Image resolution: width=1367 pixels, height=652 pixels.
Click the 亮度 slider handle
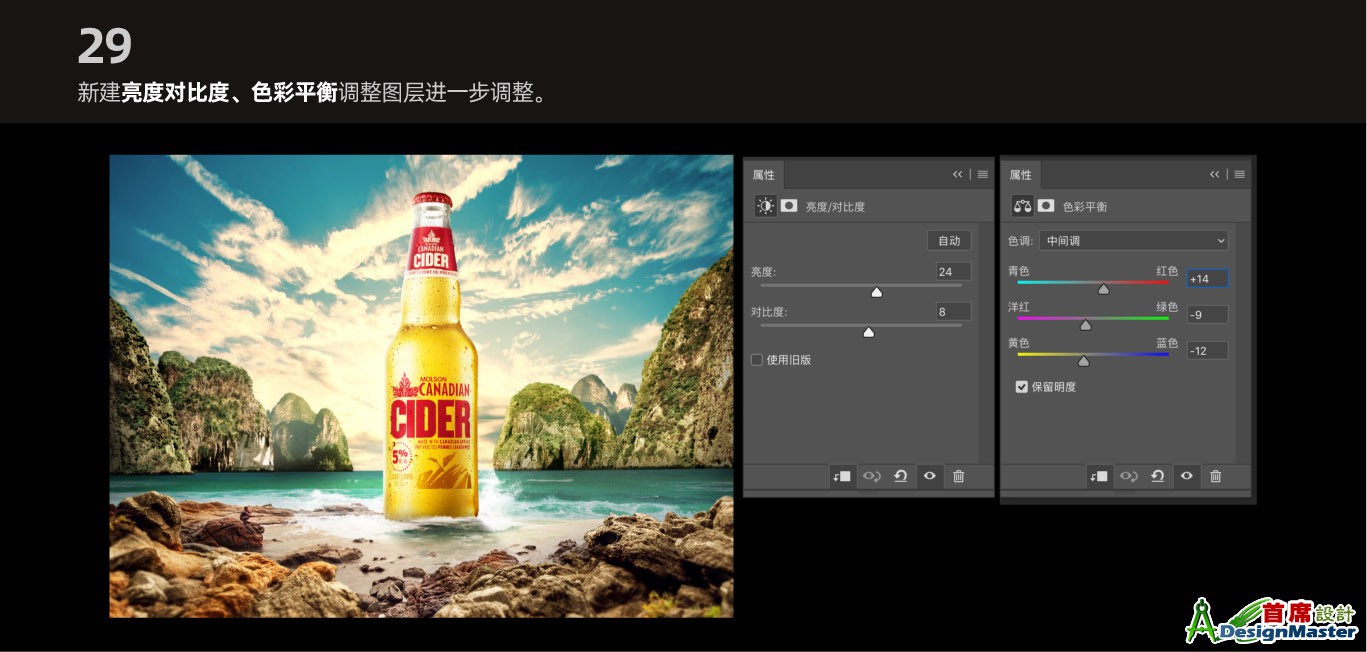[x=877, y=292]
